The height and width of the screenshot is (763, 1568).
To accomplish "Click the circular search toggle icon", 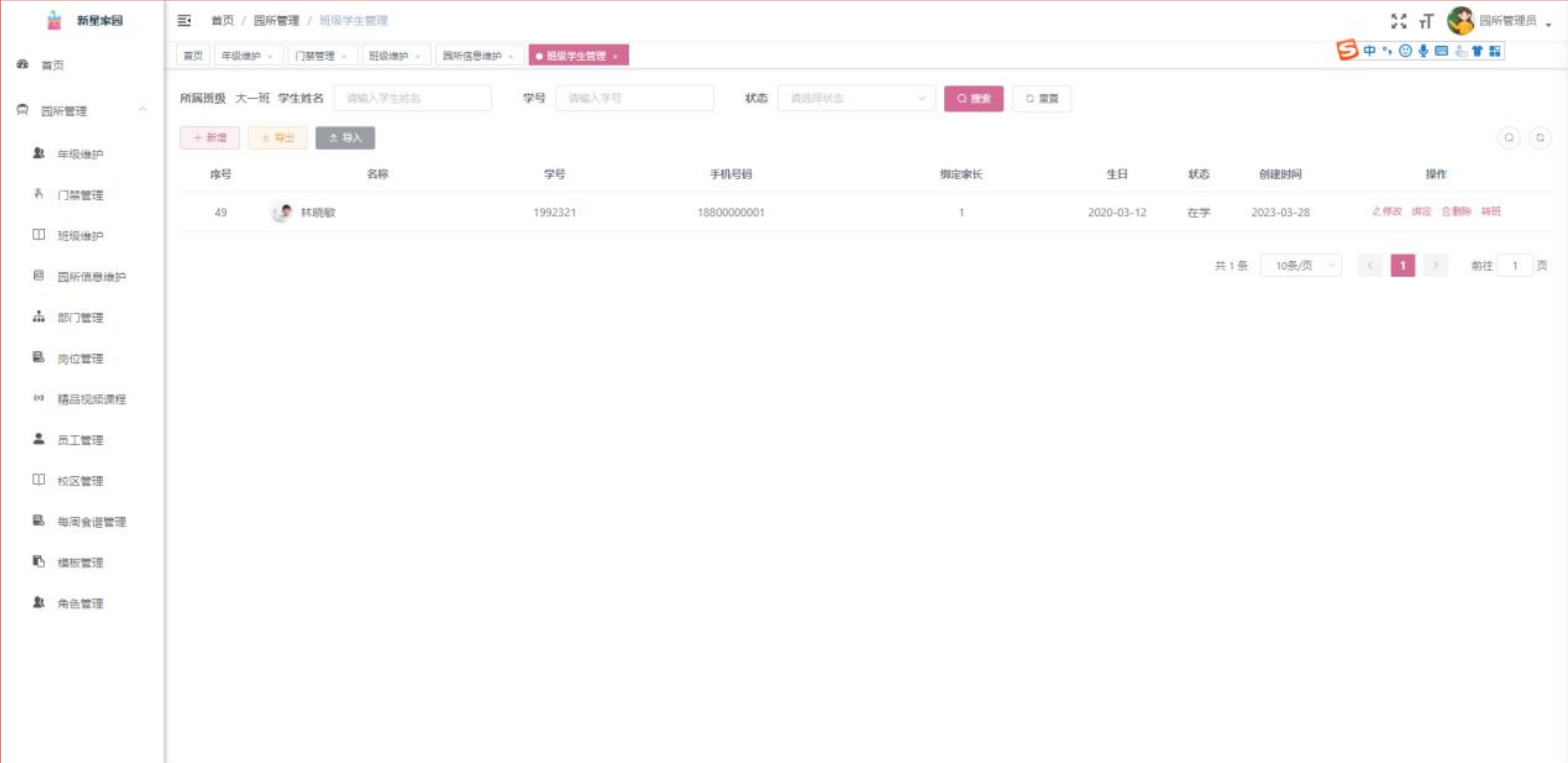I will [1509, 138].
